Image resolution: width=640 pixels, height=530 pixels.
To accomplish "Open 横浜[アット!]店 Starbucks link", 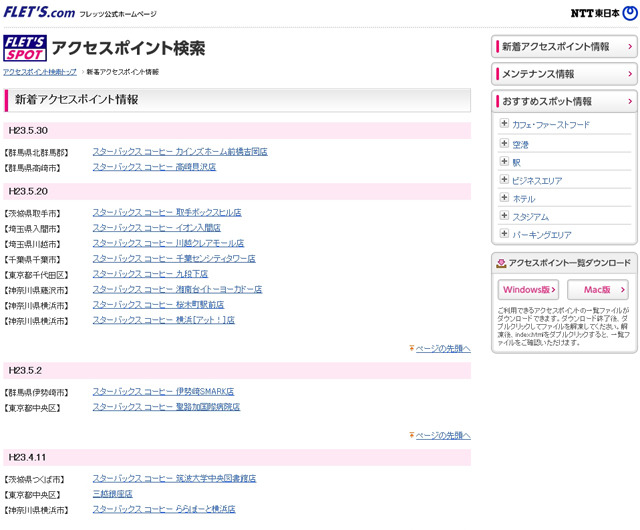I will 164,320.
